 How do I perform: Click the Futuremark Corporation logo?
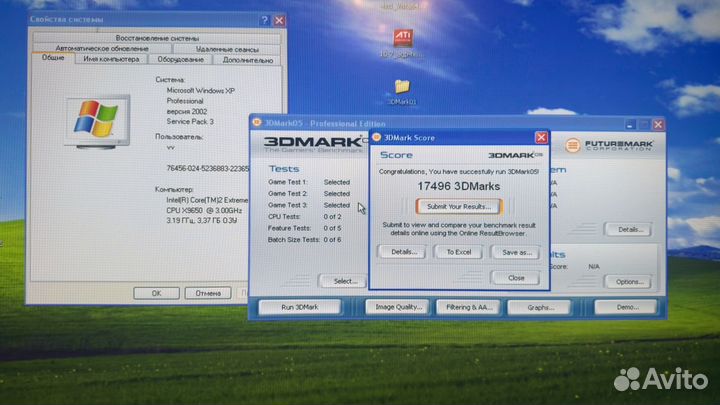(609, 146)
